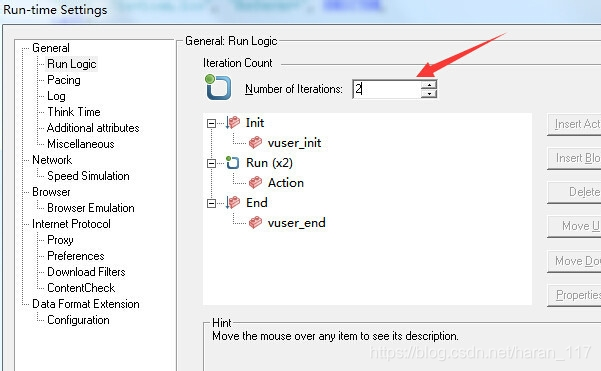The image size is (601, 371).
Task: Click the vuser_init brick icon
Action: click(255, 143)
